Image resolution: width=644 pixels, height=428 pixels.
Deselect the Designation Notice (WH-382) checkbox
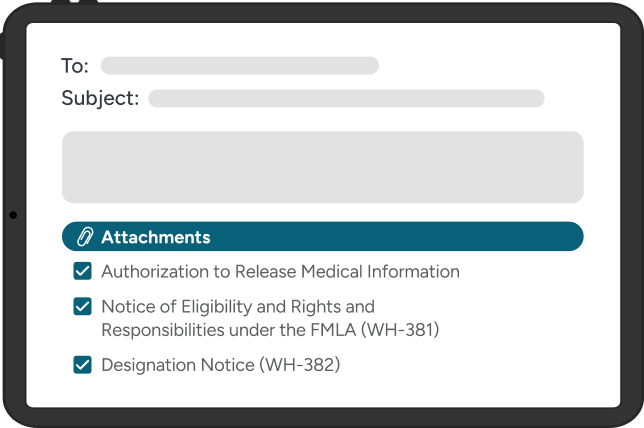pos(83,365)
